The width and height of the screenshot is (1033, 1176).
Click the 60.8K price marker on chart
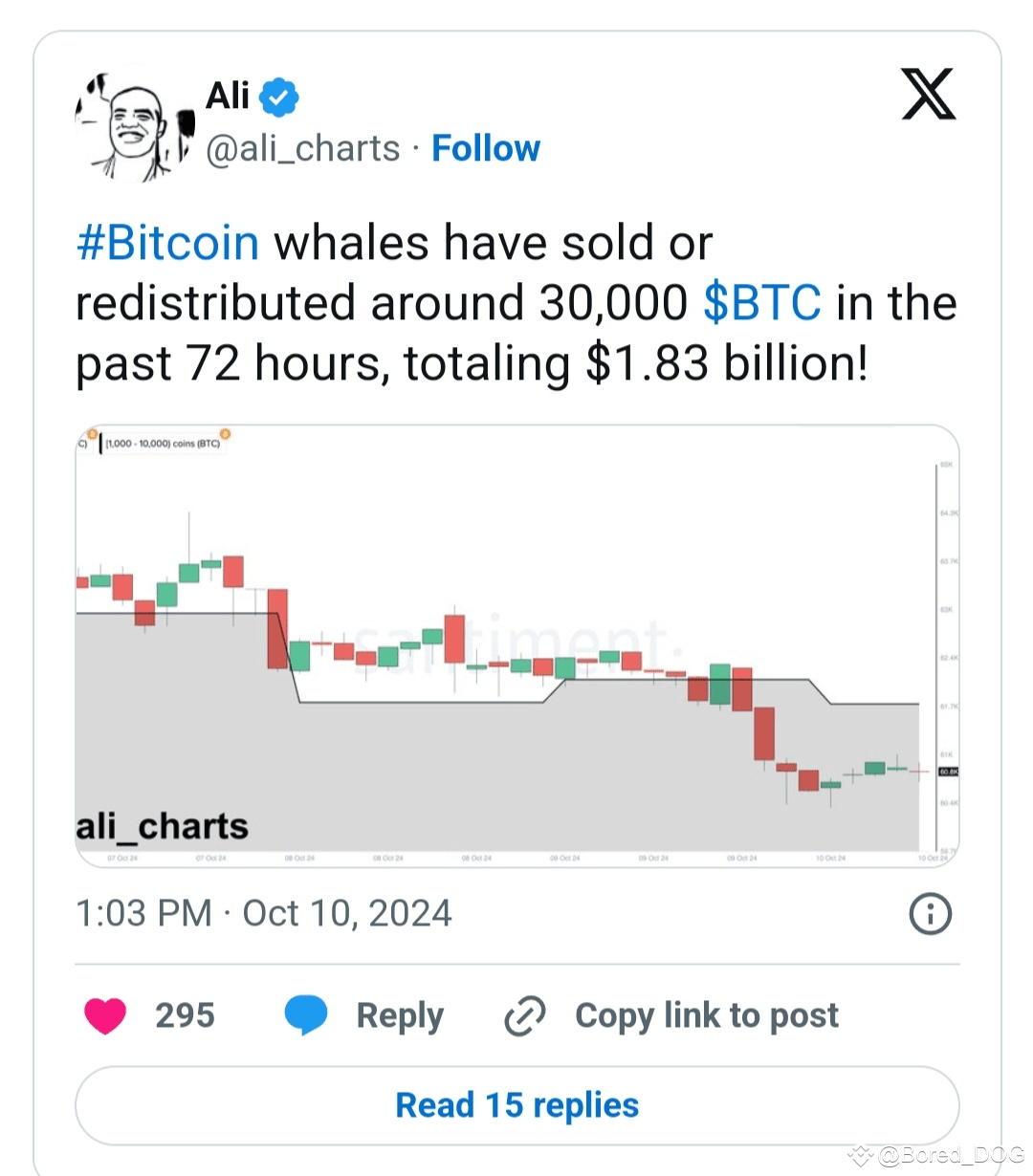pos(948,772)
